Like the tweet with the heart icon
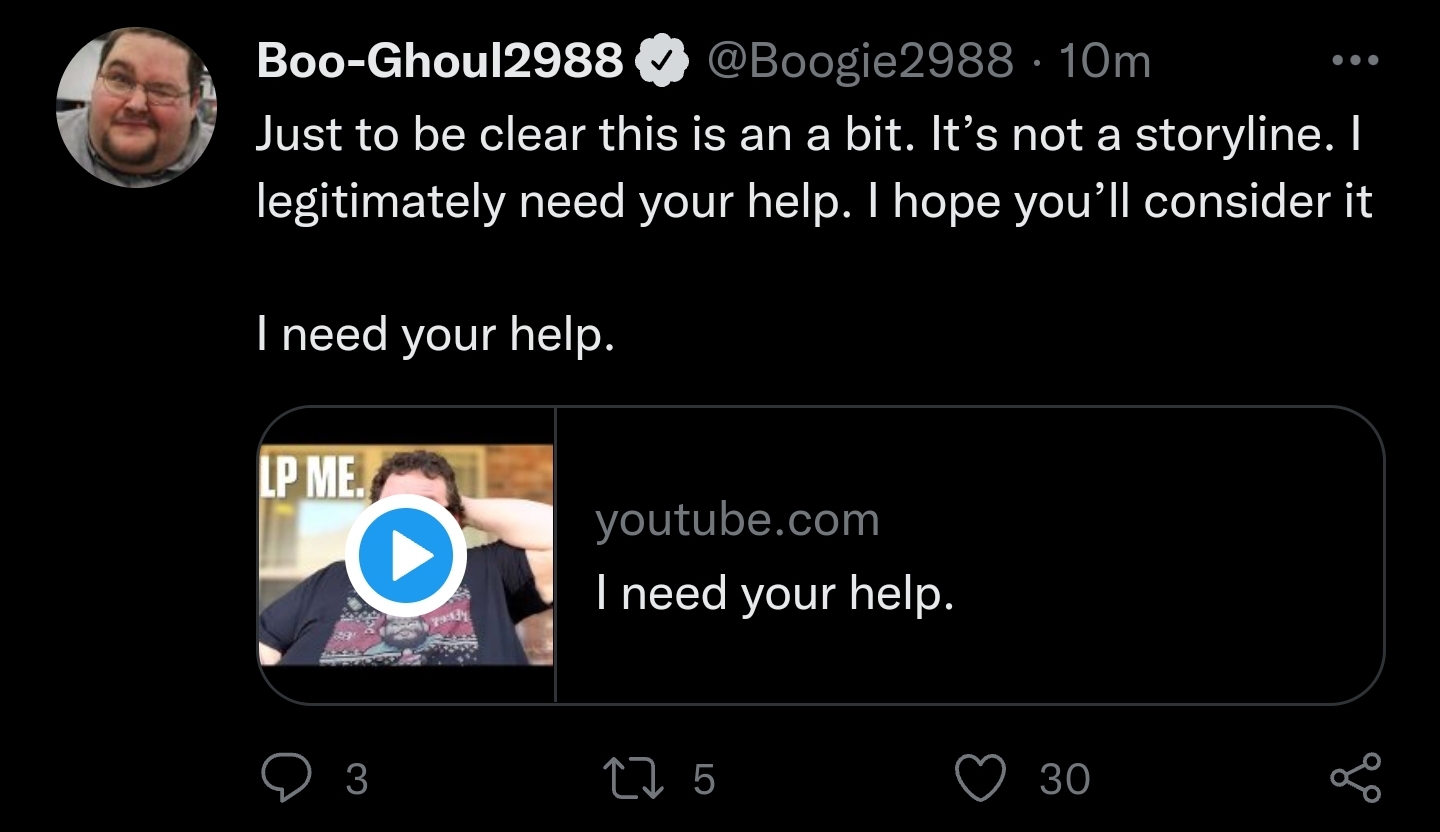Screen dimensions: 1440x832 click(x=980, y=778)
